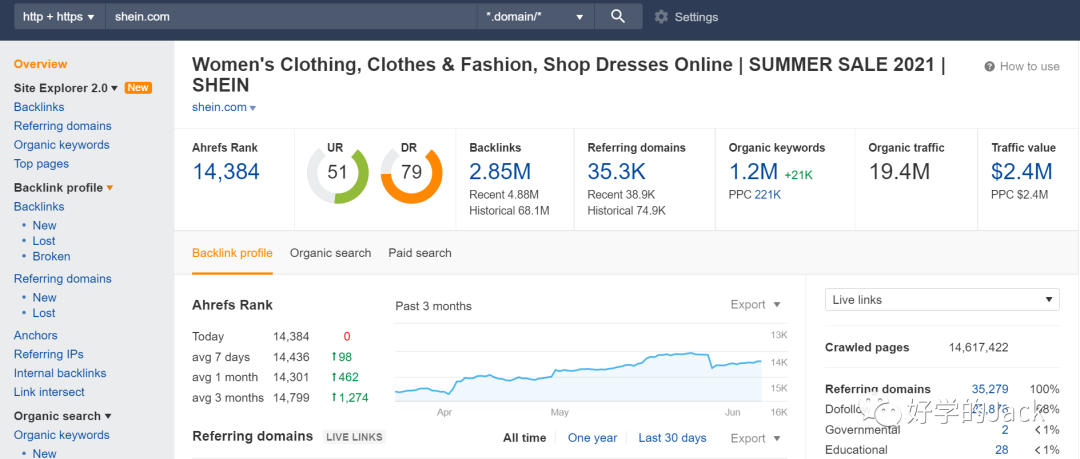Open Anchors in the sidebar
Viewport: 1080px width, 459px height.
36,335
